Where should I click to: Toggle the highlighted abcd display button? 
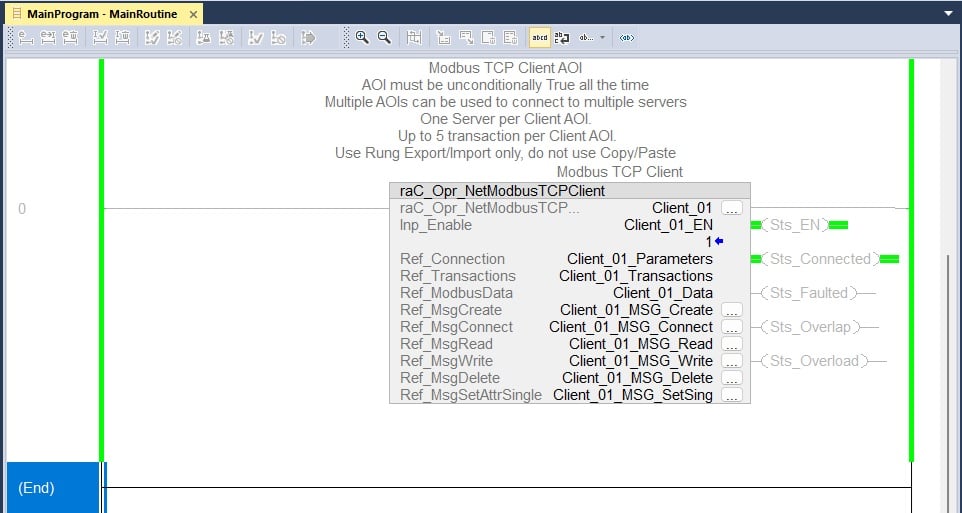[540, 38]
